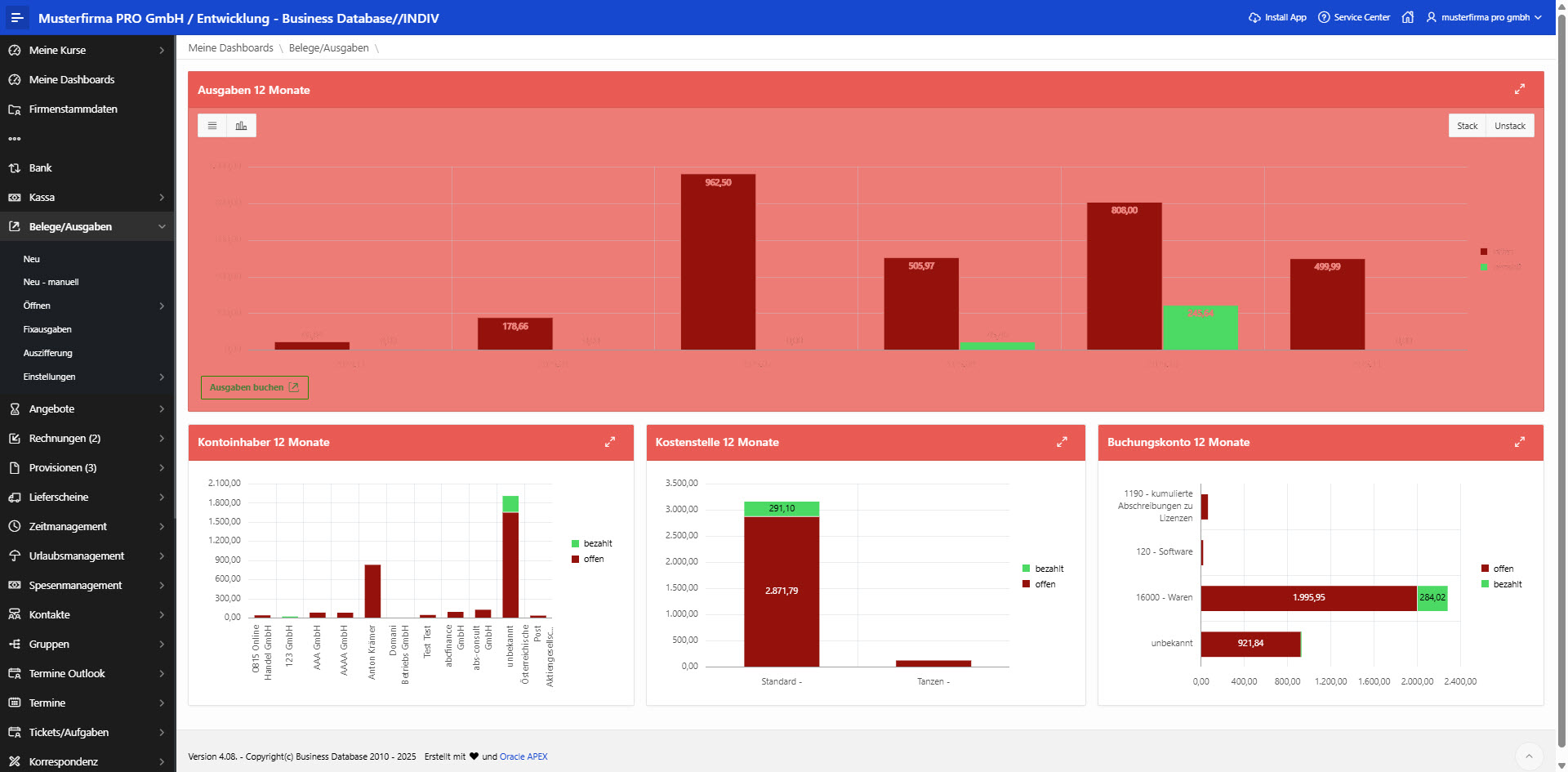Click the offen legend swatch in Kostenstelle chart
1568x772 pixels.
(1026, 584)
